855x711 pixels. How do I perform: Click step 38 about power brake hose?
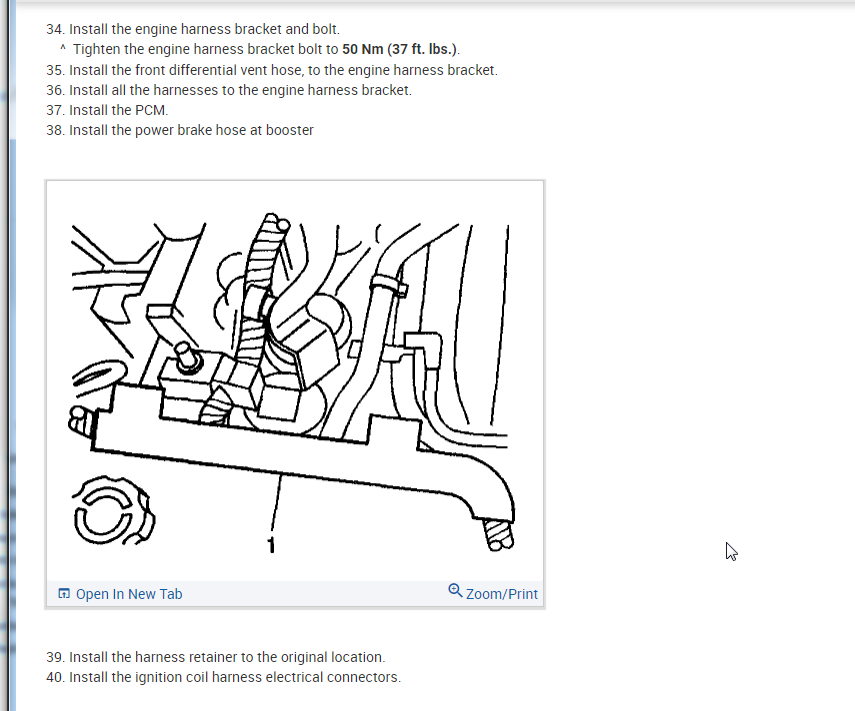click(180, 130)
